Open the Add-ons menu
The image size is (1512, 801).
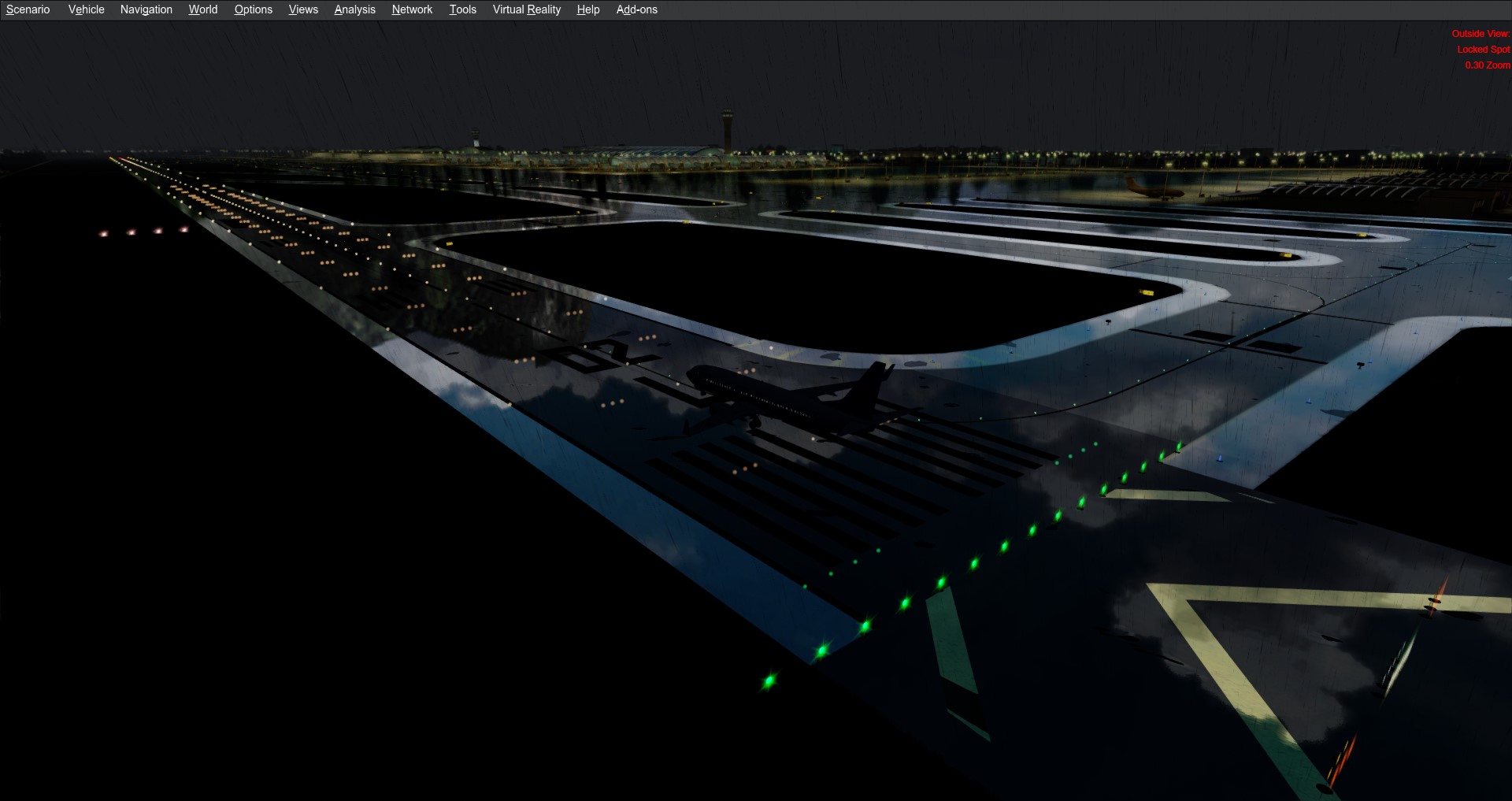point(636,9)
